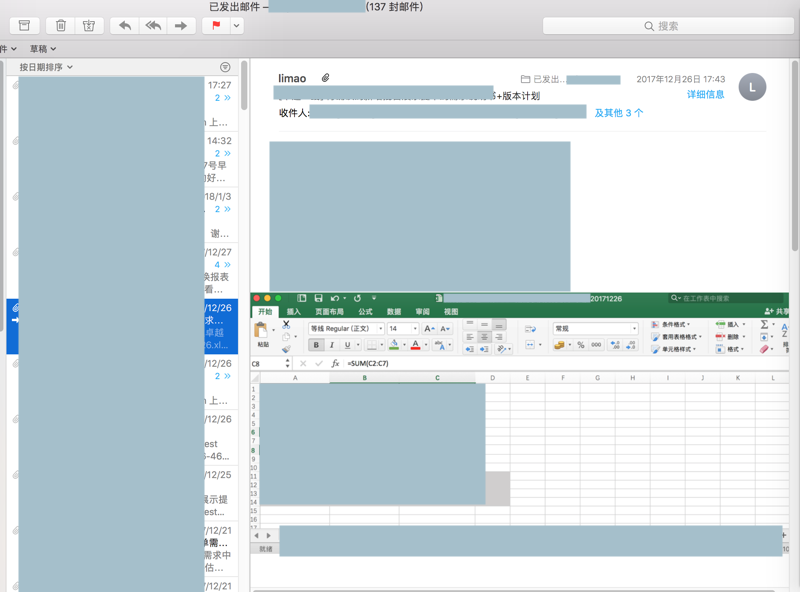Viewport: 800px width, 592px height.
Task: Open Excel 单元格样式 menu
Action: [674, 349]
